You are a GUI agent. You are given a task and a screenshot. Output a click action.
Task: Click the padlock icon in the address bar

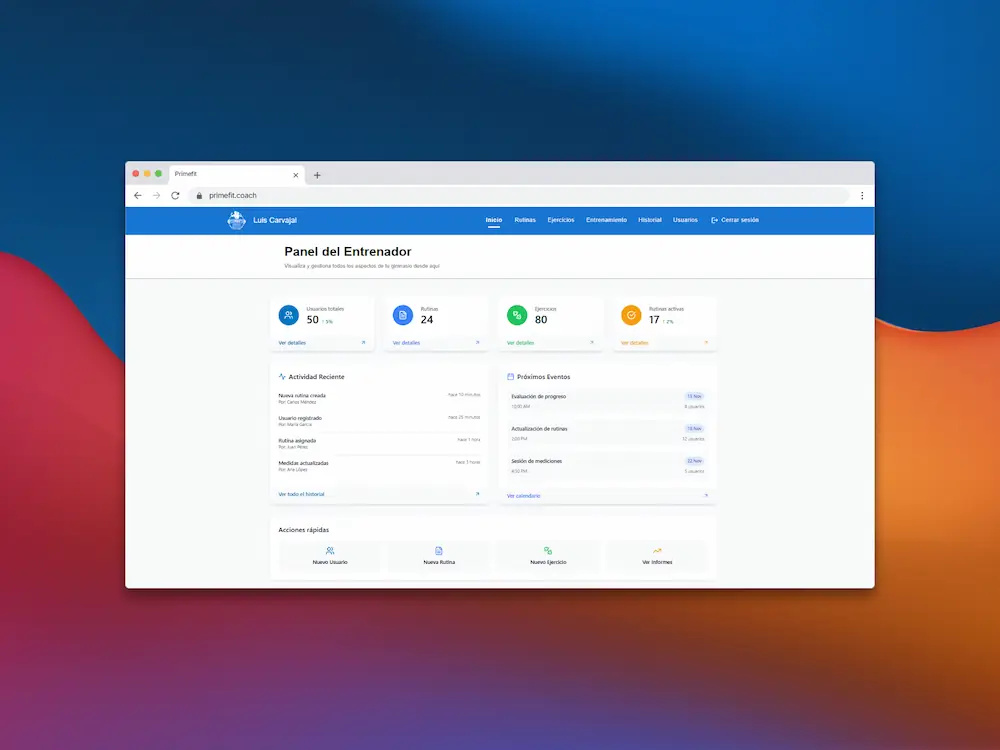200,196
